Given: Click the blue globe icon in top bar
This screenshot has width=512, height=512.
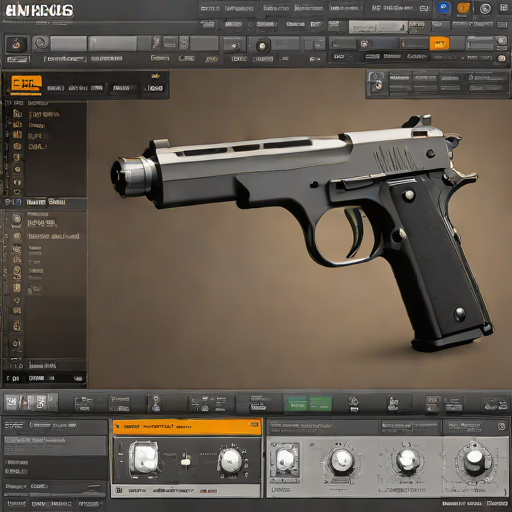Looking at the screenshot, I should point(443,8).
